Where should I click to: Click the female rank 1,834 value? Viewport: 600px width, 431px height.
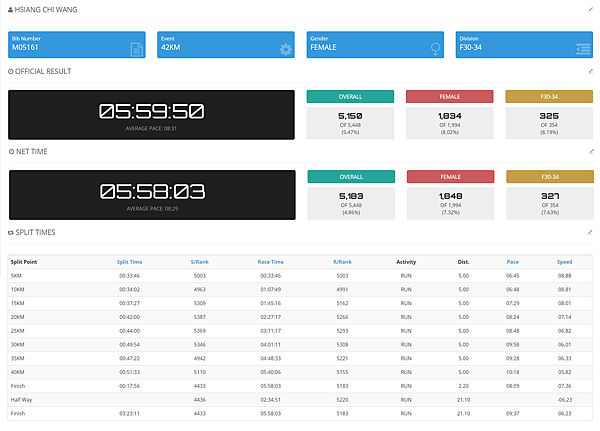point(450,116)
